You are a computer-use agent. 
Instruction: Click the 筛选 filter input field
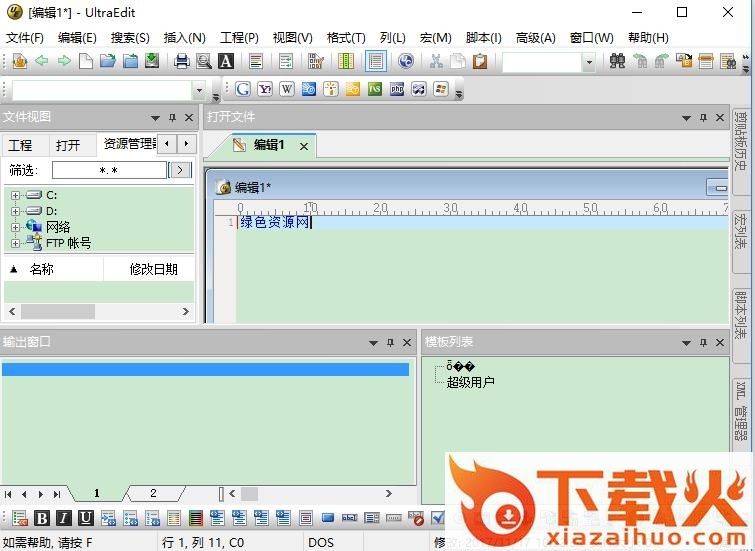pyautogui.click(x=109, y=170)
